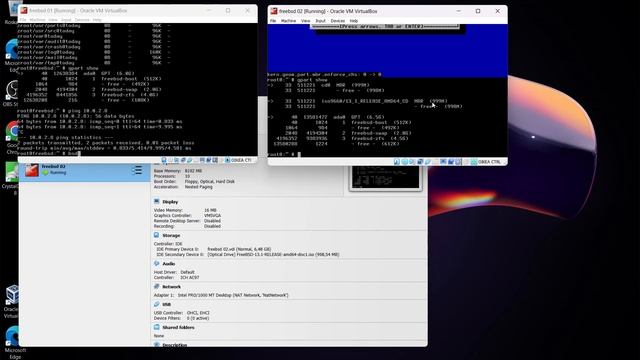This screenshot has width=640, height=360.
Task: Click display indicator in freebsd 02 status bar
Action: click(443, 162)
